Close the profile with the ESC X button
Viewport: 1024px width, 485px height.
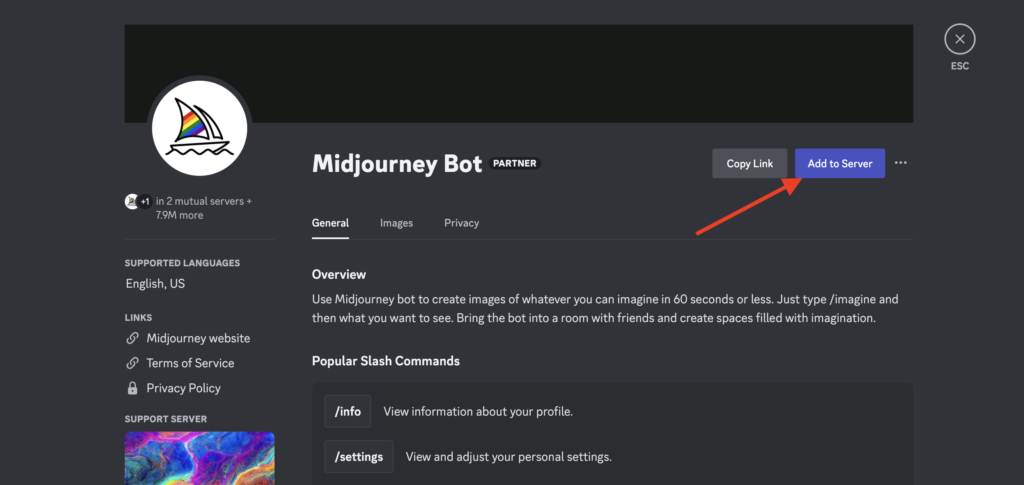click(x=959, y=39)
